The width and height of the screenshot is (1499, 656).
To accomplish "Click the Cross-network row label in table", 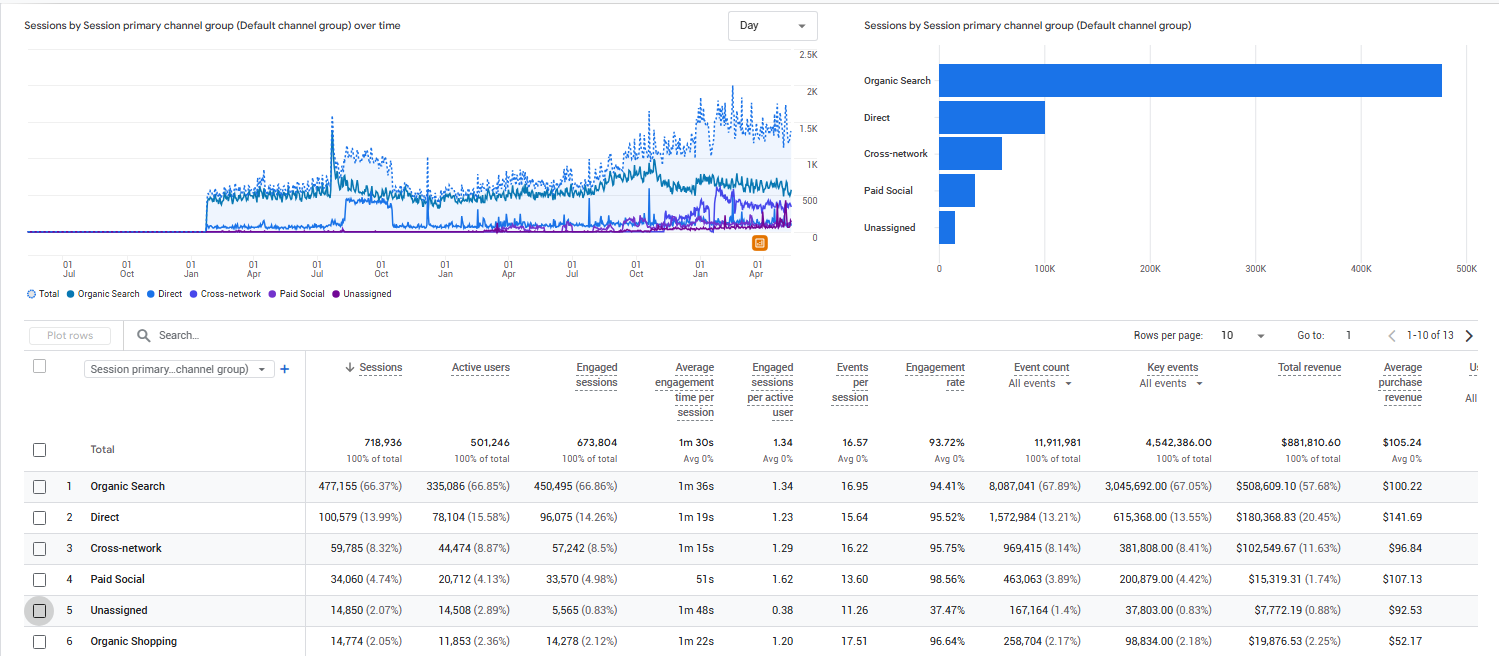I will 126,549.
